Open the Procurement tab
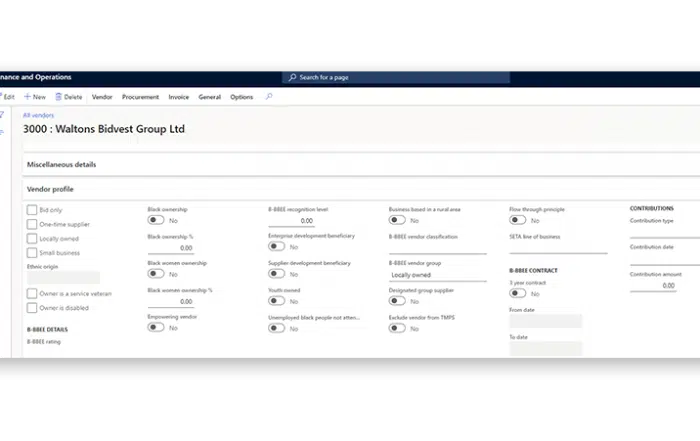The height and width of the screenshot is (441, 700). tap(140, 97)
